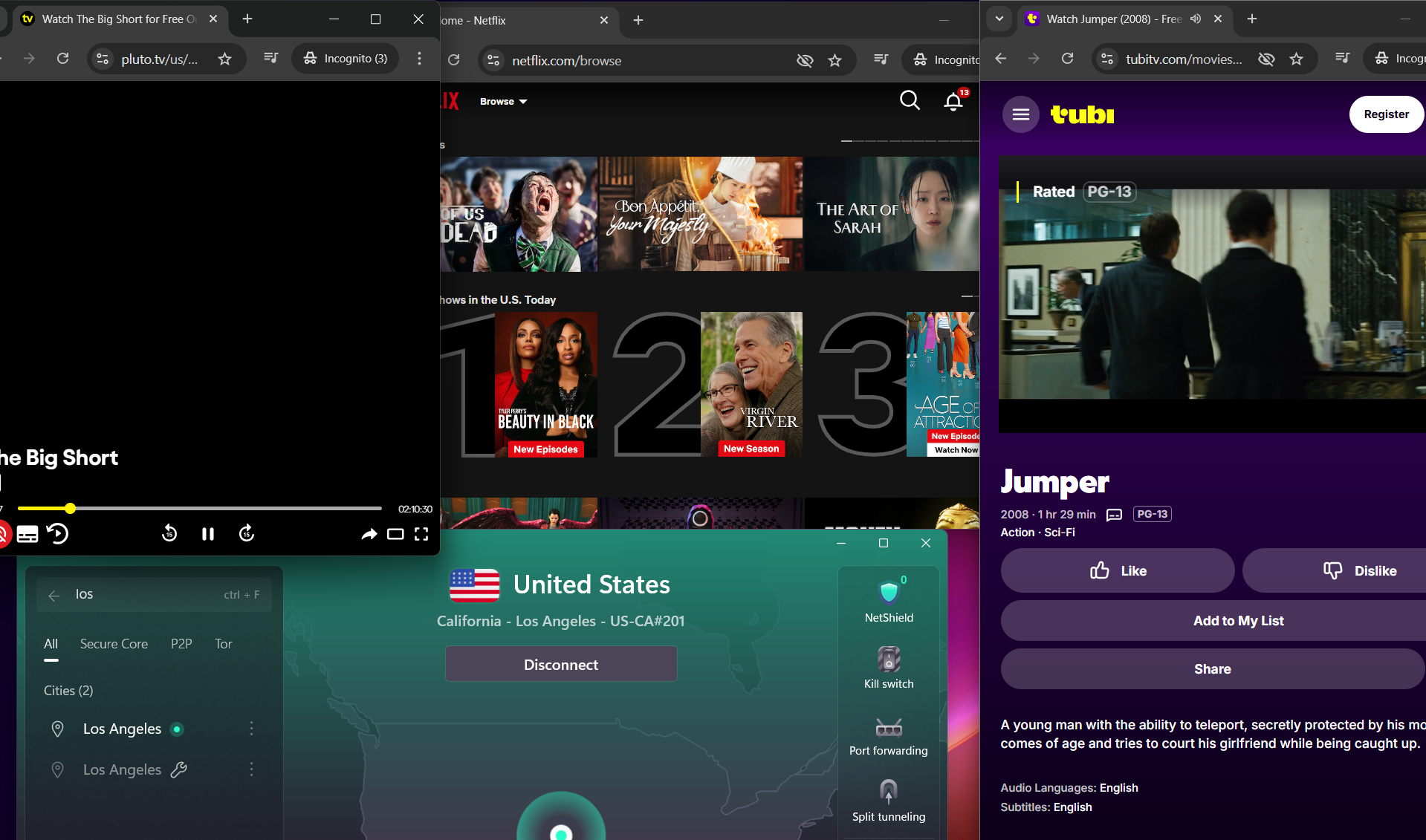This screenshot has width=1426, height=840.
Task: Select the All tab in VPN search
Action: tap(51, 645)
